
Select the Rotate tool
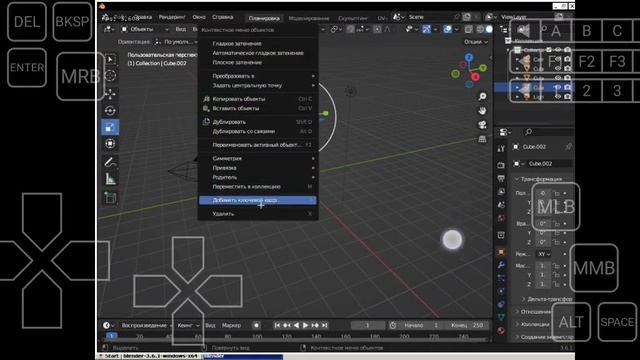(x=110, y=111)
